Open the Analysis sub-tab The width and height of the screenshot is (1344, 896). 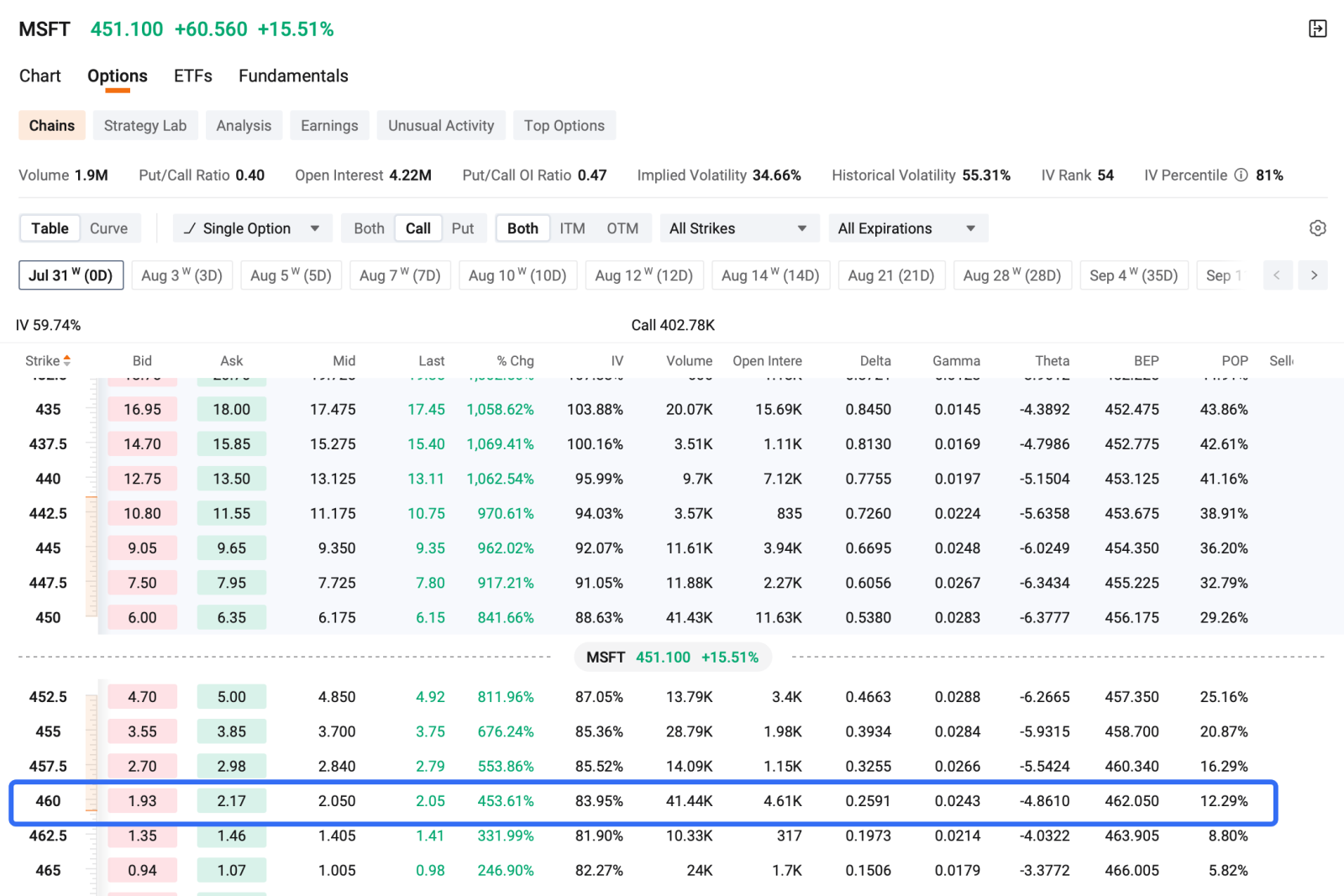[x=244, y=126]
